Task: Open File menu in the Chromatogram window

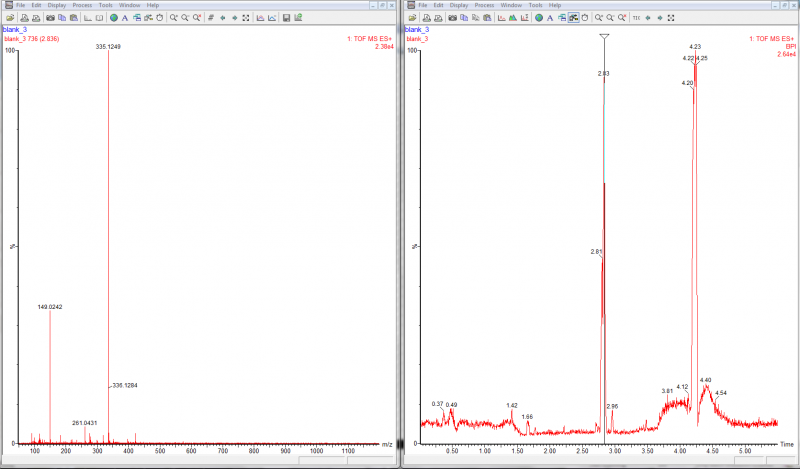Action: (423, 5)
